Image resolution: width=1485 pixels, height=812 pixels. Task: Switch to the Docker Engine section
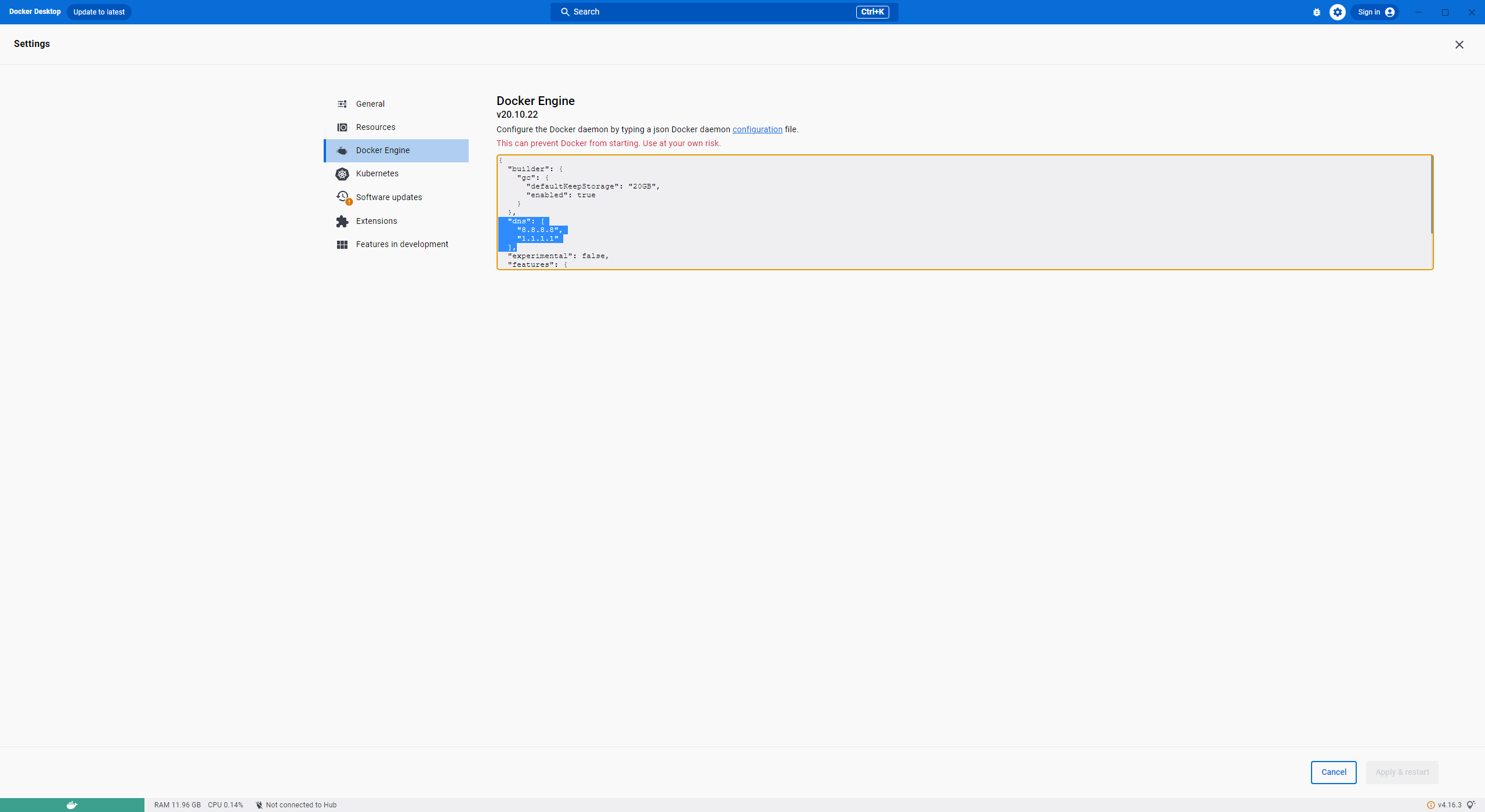click(x=383, y=150)
